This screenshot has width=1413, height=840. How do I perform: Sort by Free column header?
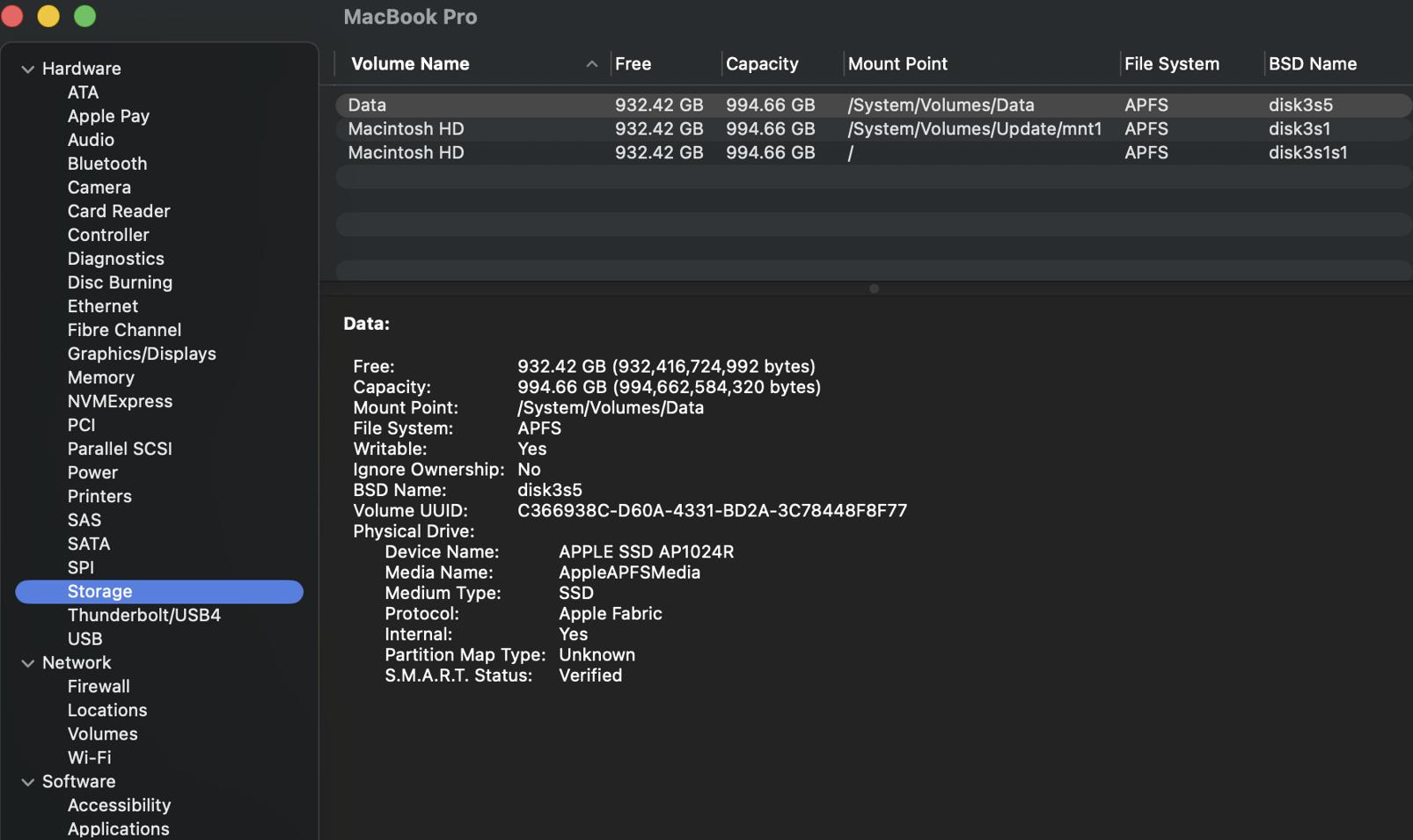pos(633,63)
